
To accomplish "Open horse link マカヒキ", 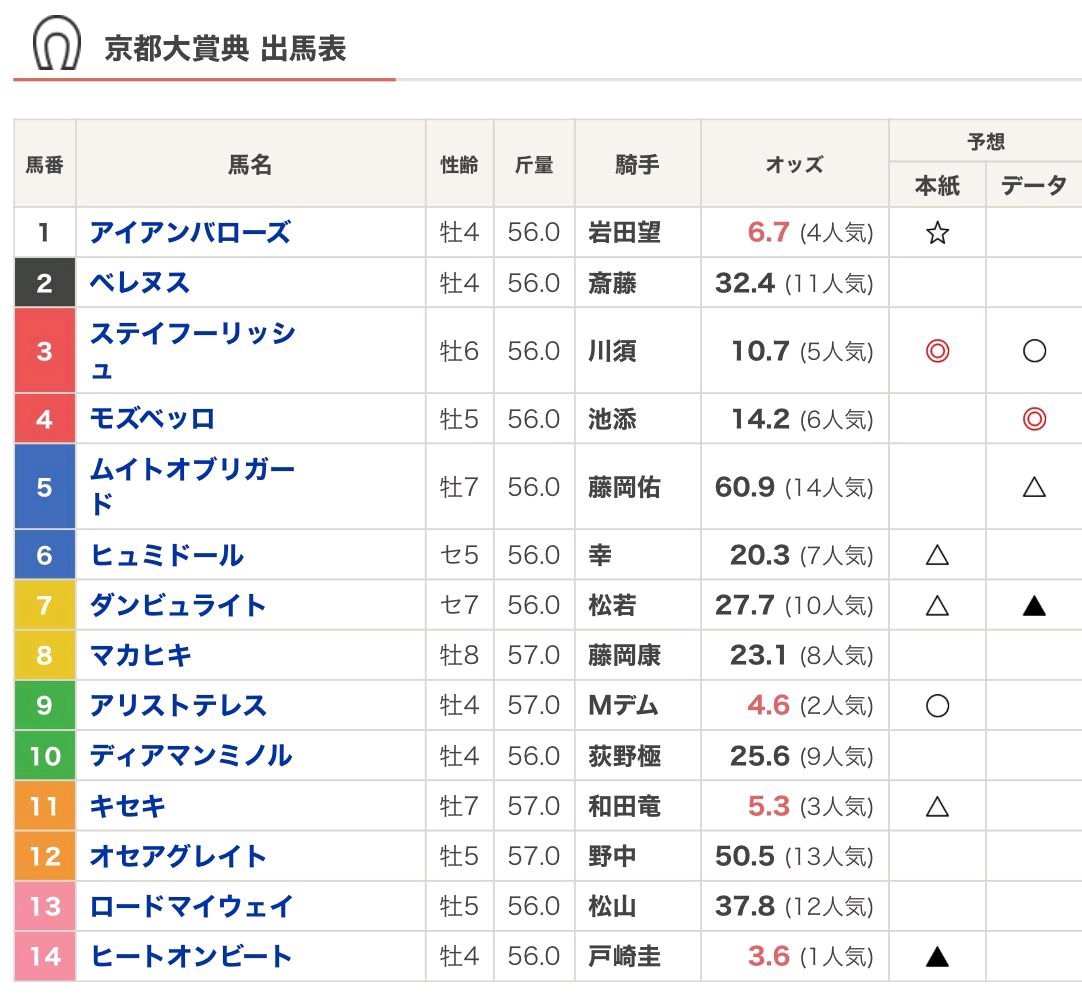I will pyautogui.click(x=141, y=655).
